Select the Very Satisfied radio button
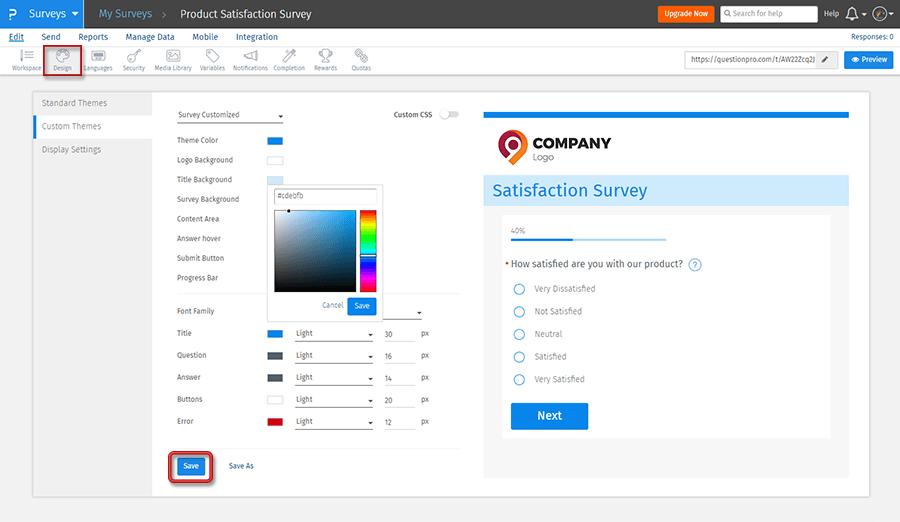The width and height of the screenshot is (900, 522). 519,380
